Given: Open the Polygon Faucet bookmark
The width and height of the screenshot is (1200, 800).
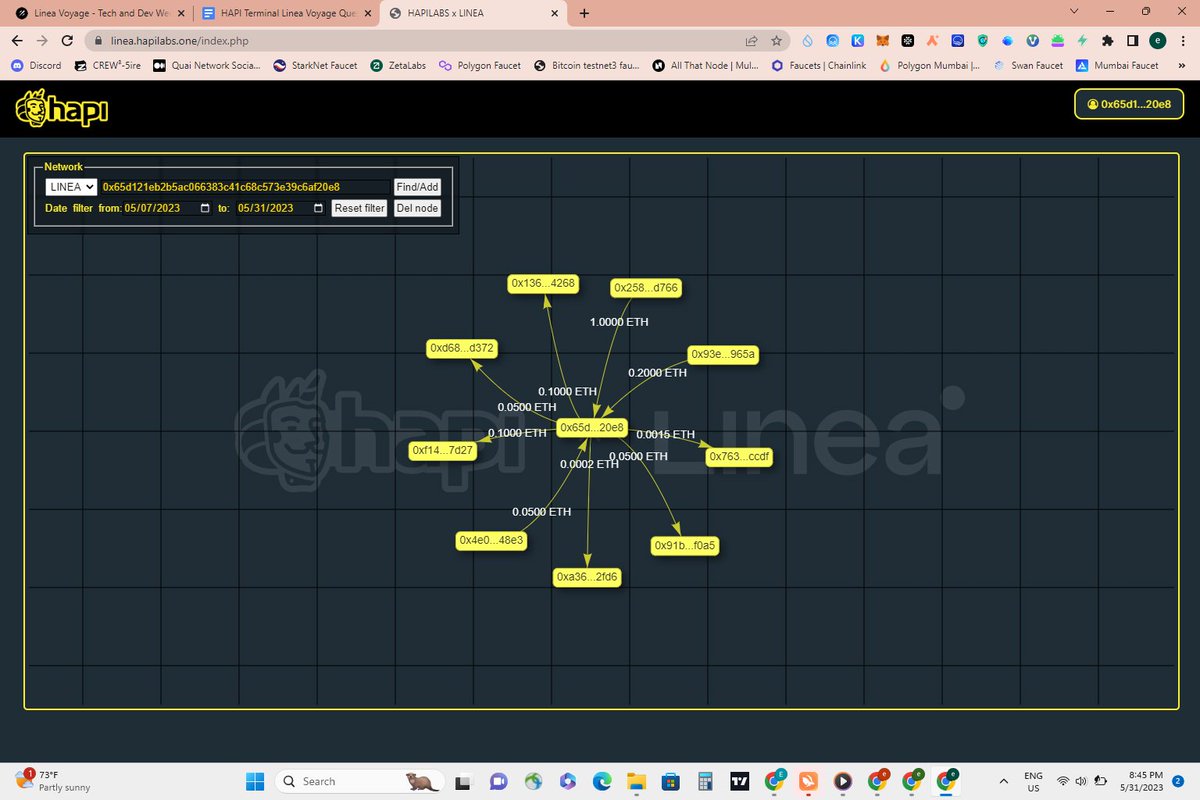Looking at the screenshot, I should [480, 65].
